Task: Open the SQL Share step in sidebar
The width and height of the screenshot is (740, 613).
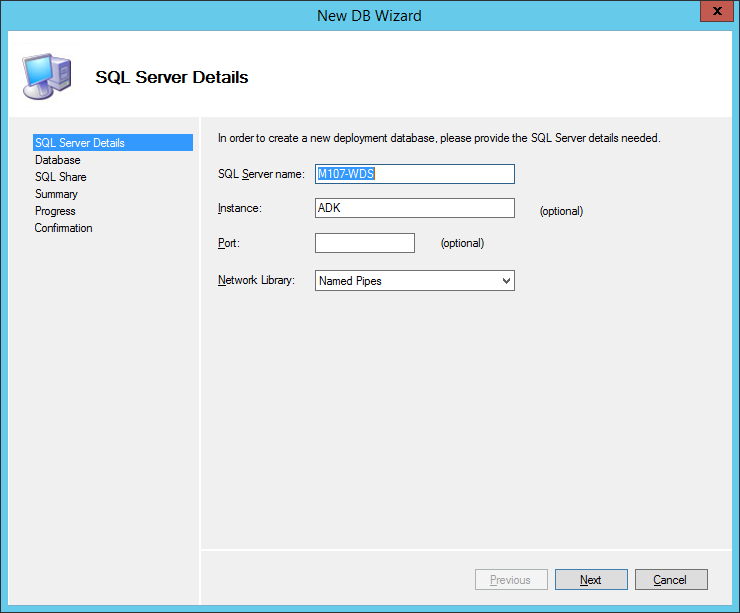Action: 61,177
